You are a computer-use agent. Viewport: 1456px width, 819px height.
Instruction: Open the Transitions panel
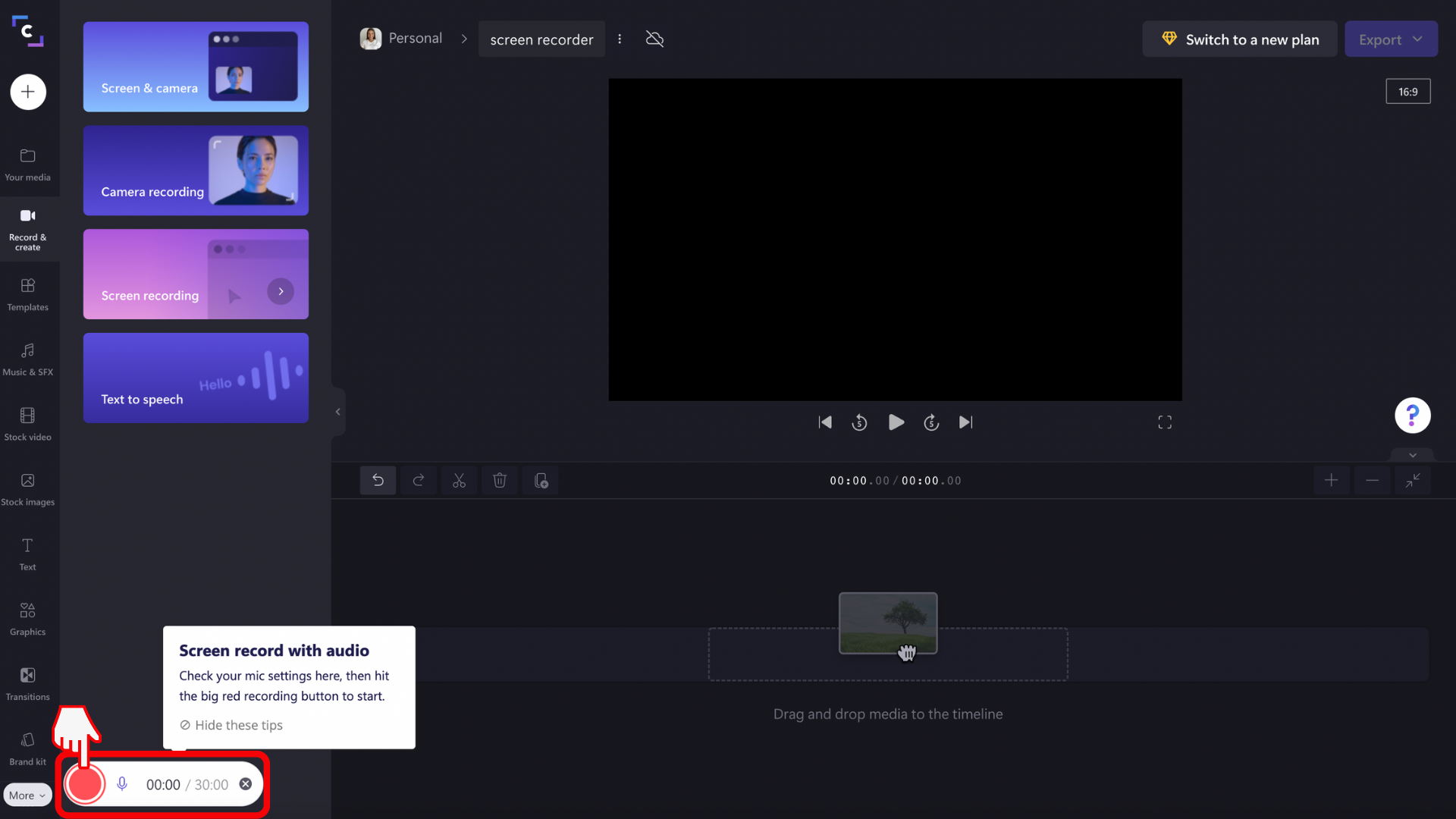coord(27,682)
